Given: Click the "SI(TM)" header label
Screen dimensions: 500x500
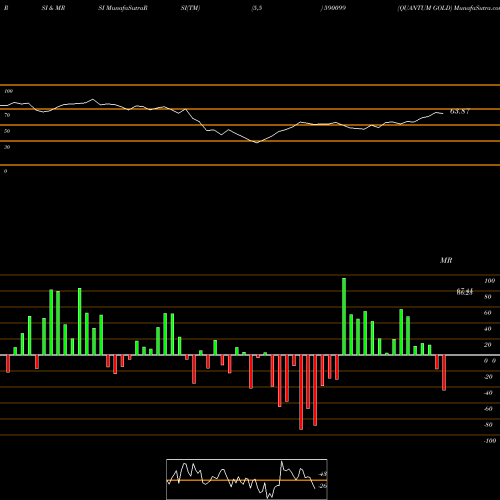Looking at the screenshot, I should [190, 8].
